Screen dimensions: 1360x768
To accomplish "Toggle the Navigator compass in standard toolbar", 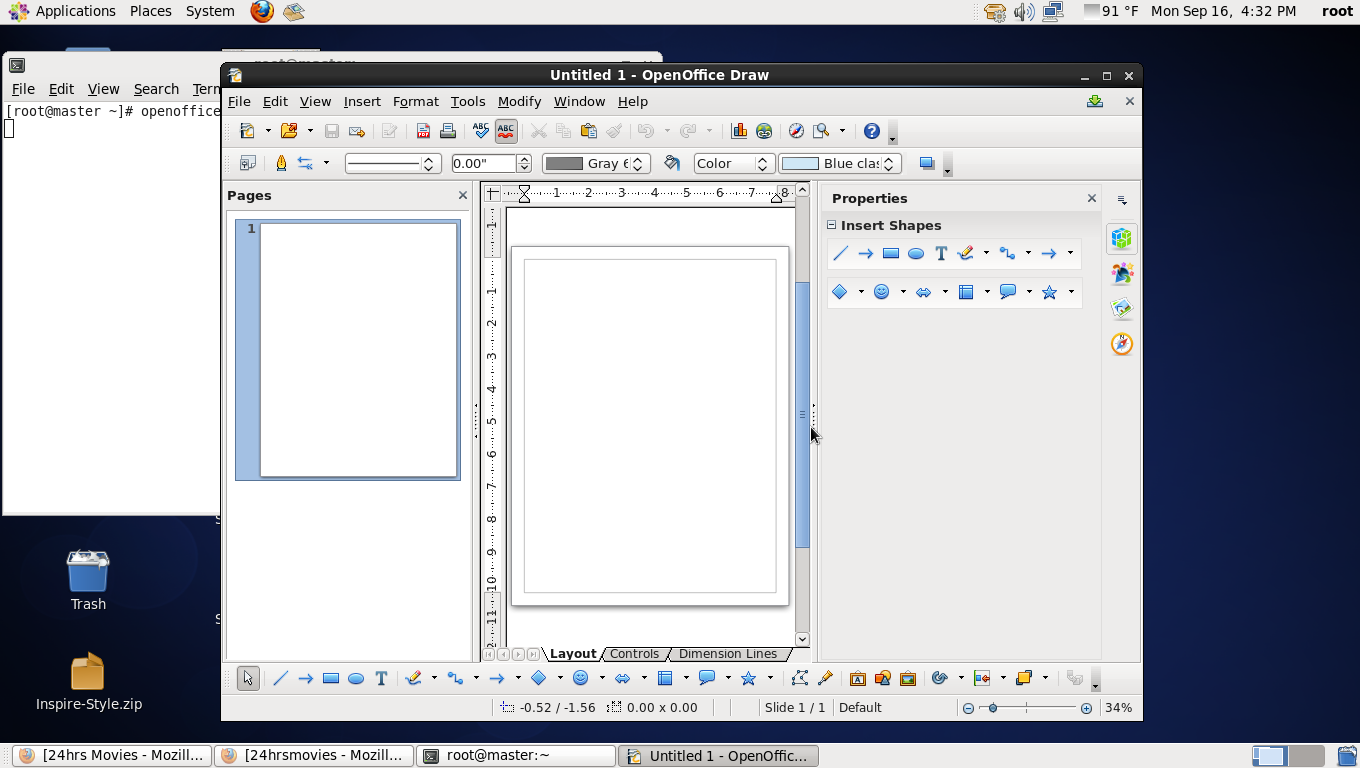I will point(797,131).
